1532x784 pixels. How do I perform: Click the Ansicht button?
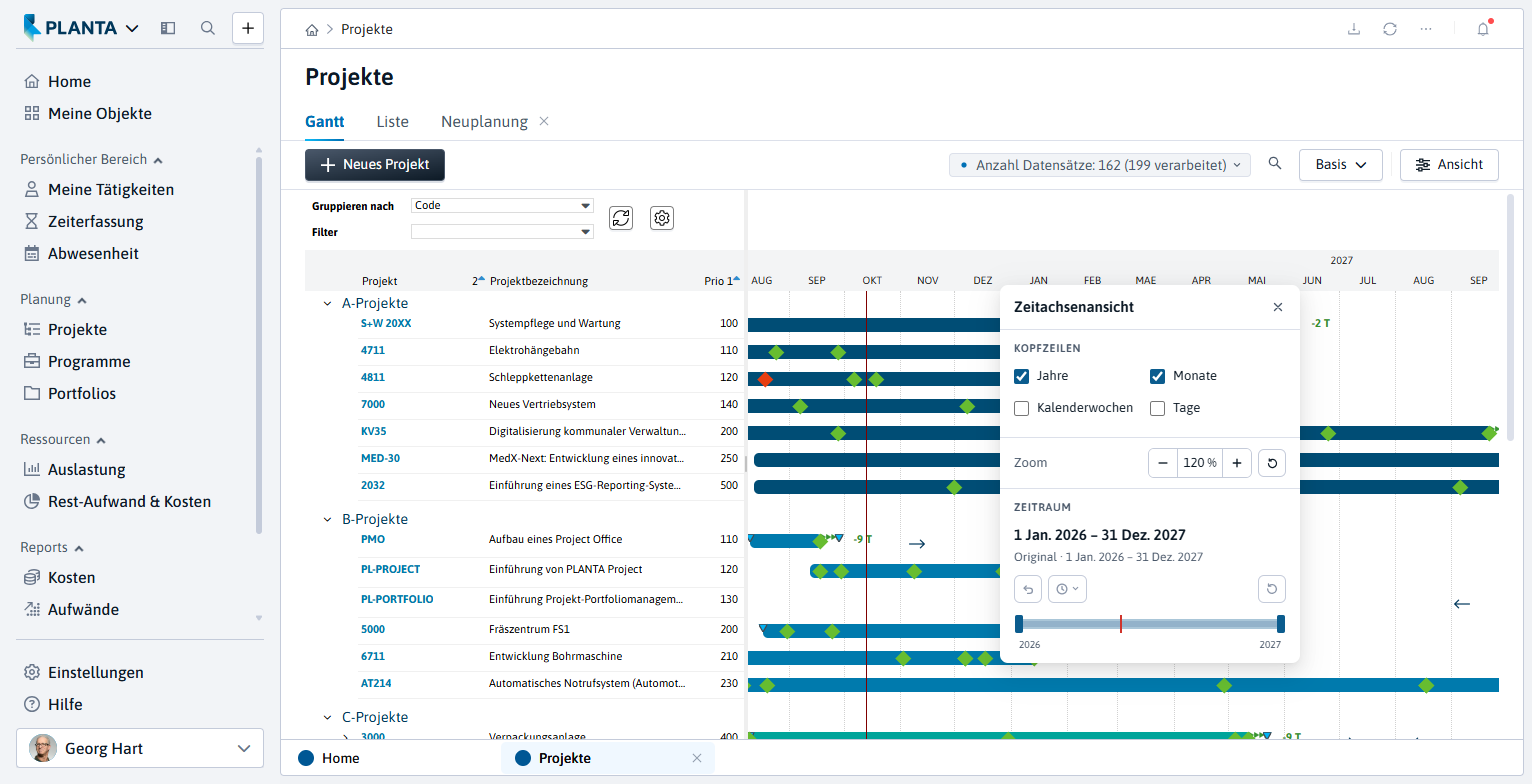[x=1449, y=165]
